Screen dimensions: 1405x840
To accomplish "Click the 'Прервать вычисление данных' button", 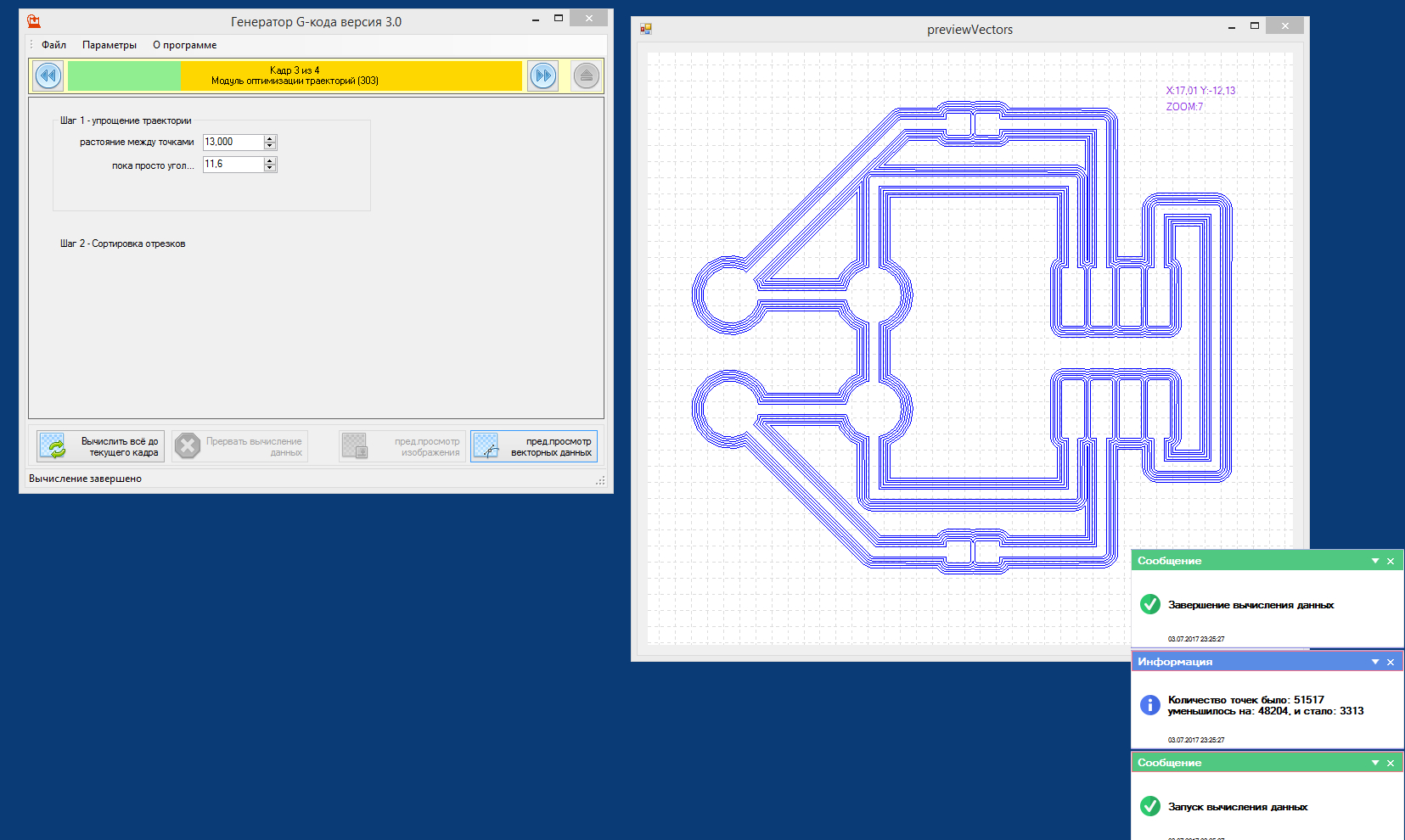I will 239,446.
